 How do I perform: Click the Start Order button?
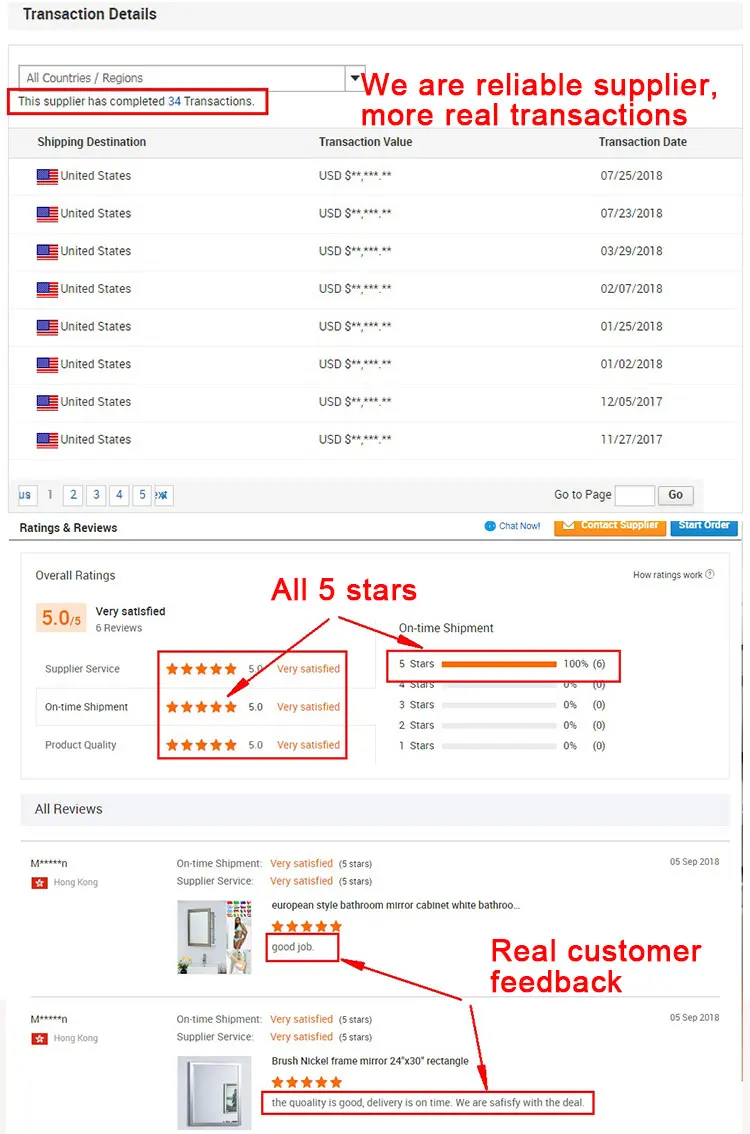[x=704, y=526]
